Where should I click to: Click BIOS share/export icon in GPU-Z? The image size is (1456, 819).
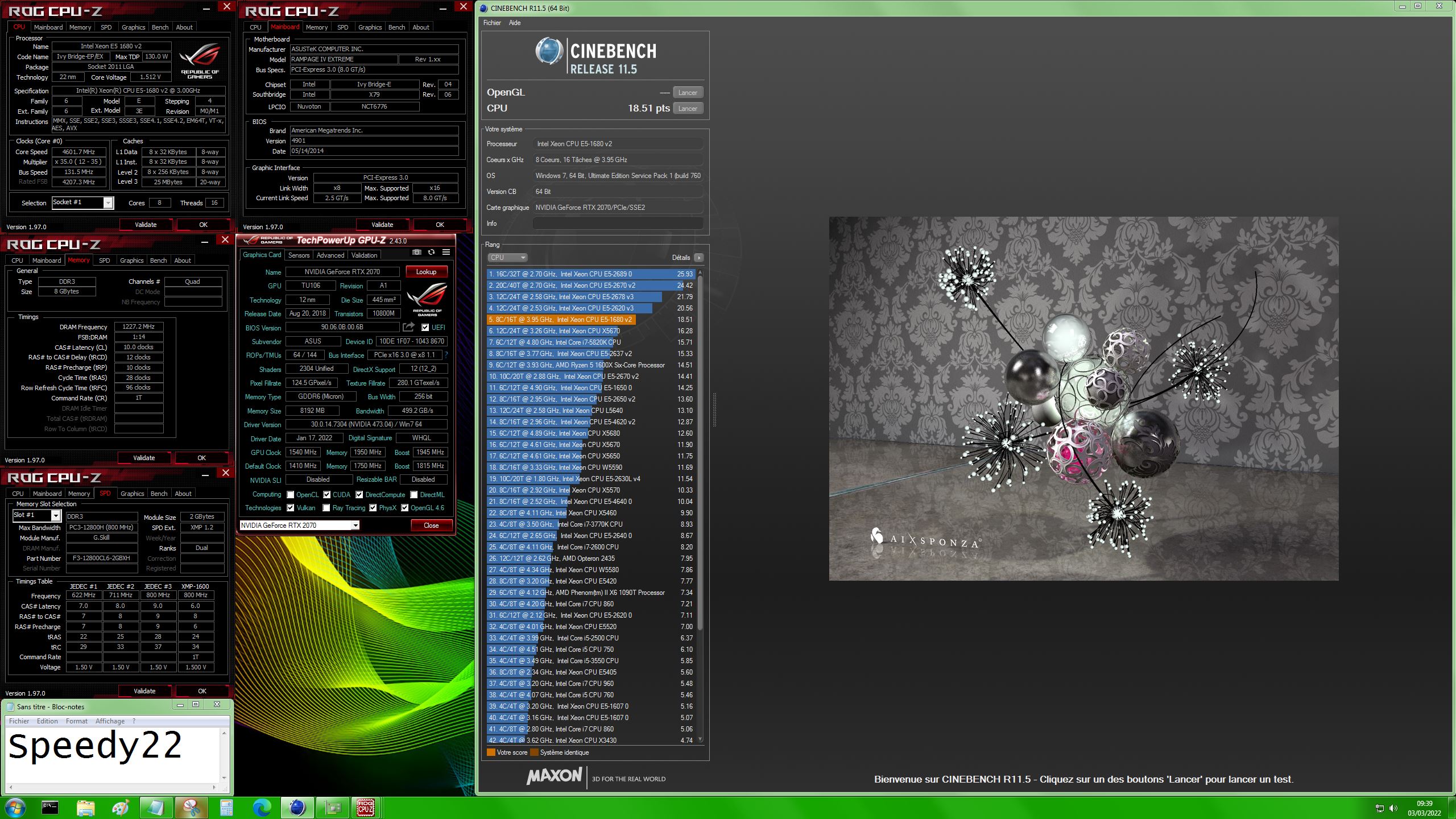pos(408,327)
